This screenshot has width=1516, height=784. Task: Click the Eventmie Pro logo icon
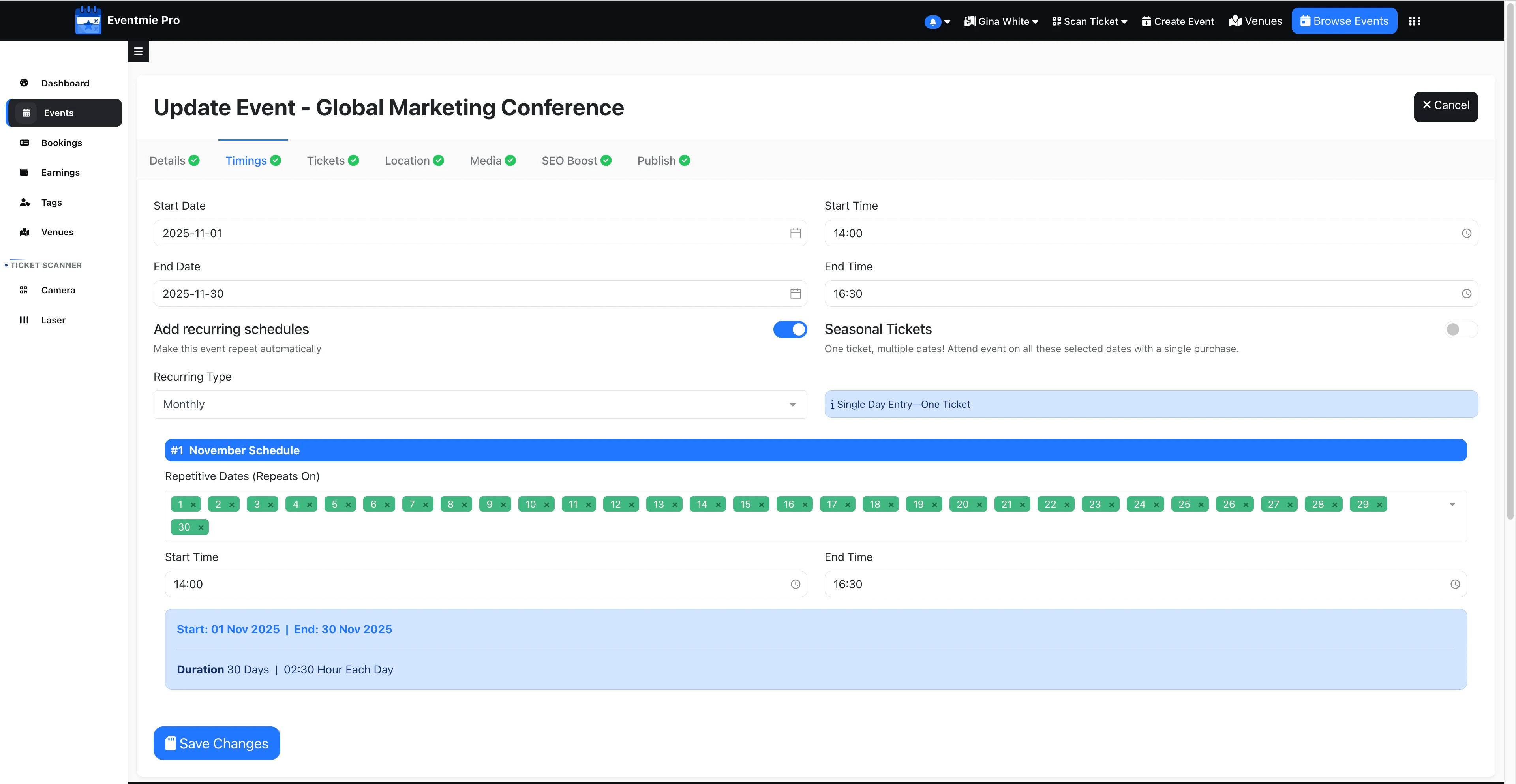point(88,21)
